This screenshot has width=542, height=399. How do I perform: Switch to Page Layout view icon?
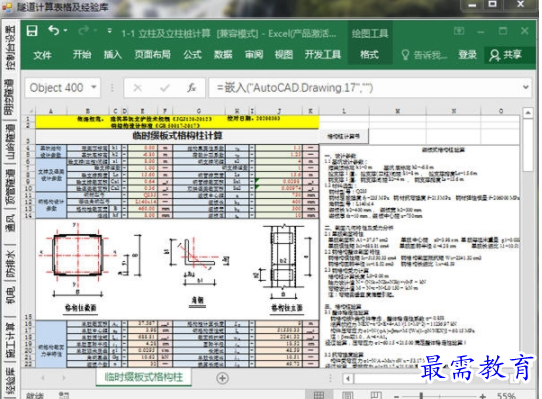tap(347, 395)
